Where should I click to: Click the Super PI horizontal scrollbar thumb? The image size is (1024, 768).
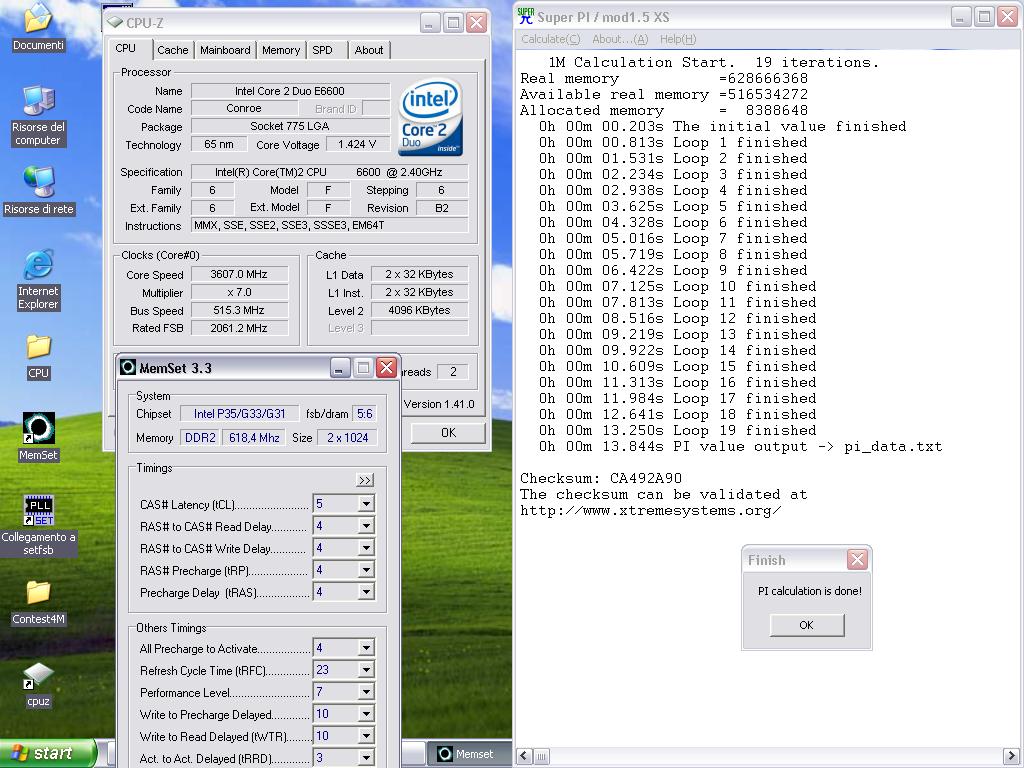pyautogui.click(x=541, y=756)
